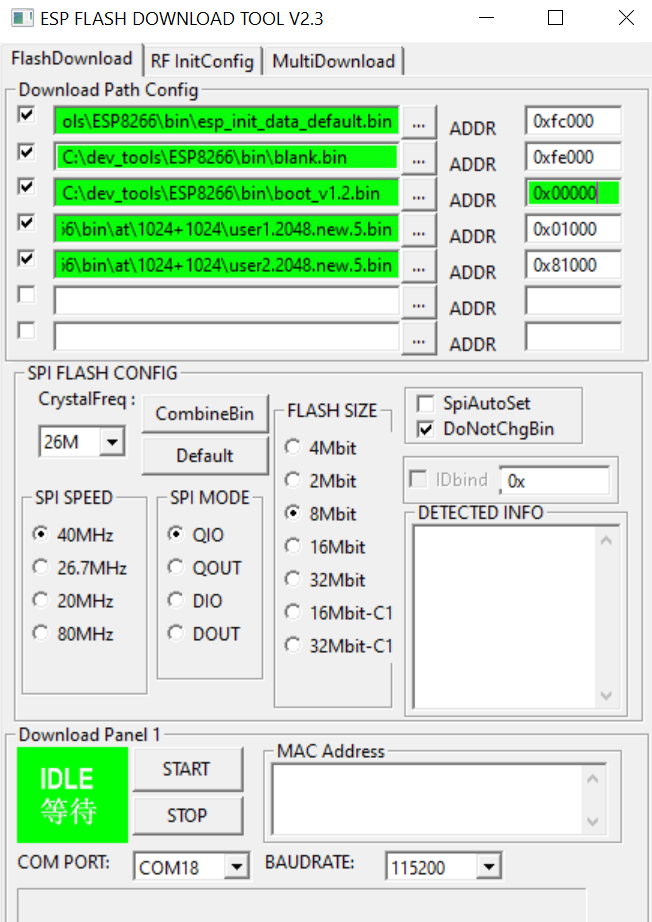Browse file for the sixth path row

pyautogui.click(x=419, y=303)
